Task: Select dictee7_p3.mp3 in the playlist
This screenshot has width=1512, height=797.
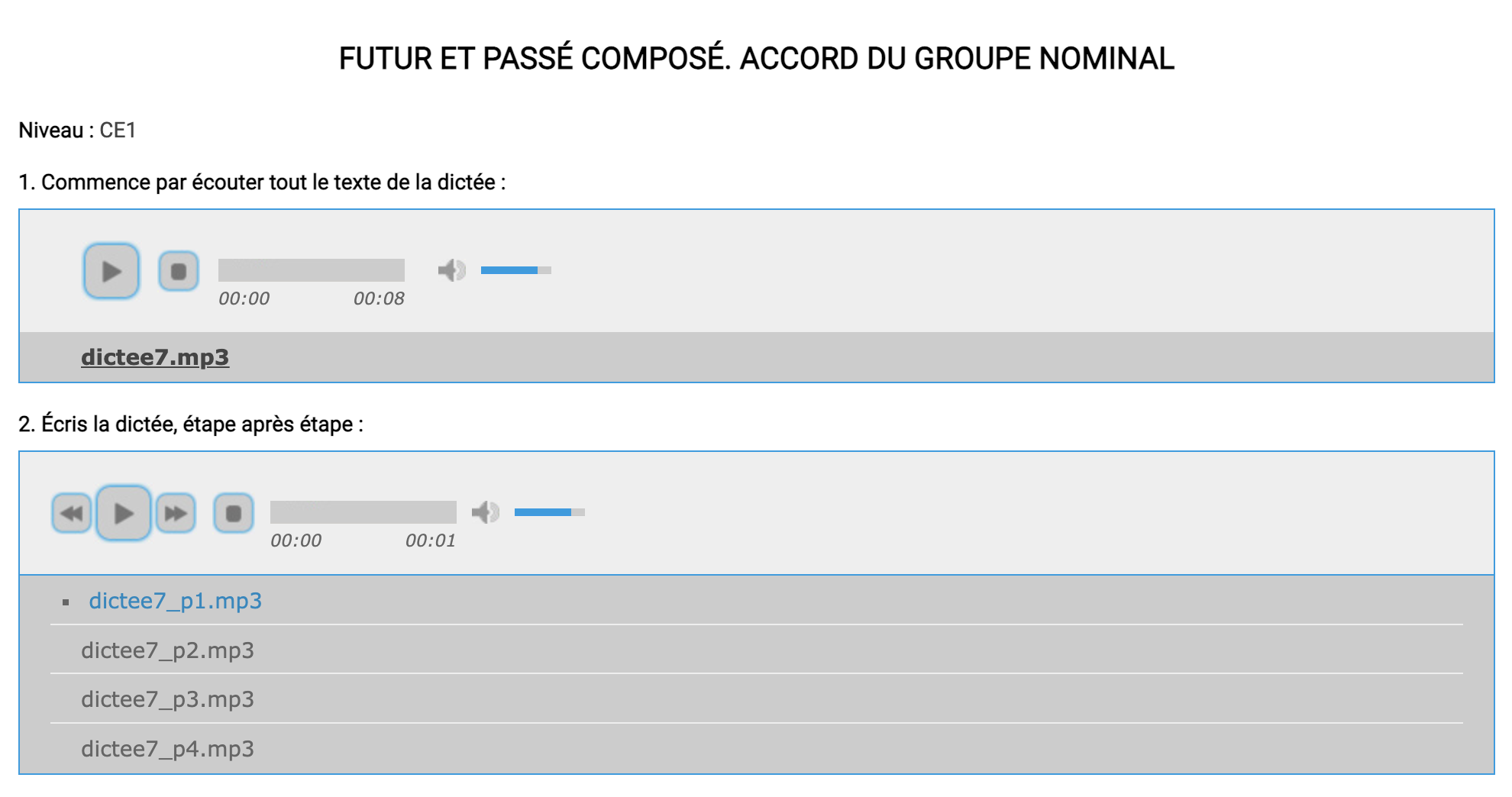Action: [167, 699]
